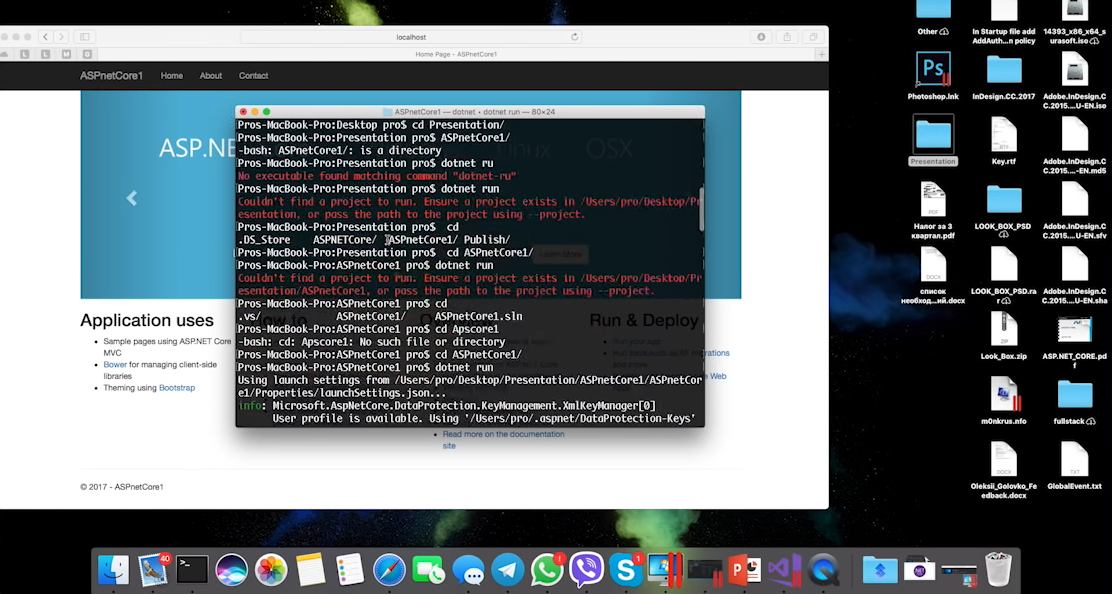Select the Home Page - ASPnetCore1 tab
The height and width of the screenshot is (594, 1112).
(456, 55)
